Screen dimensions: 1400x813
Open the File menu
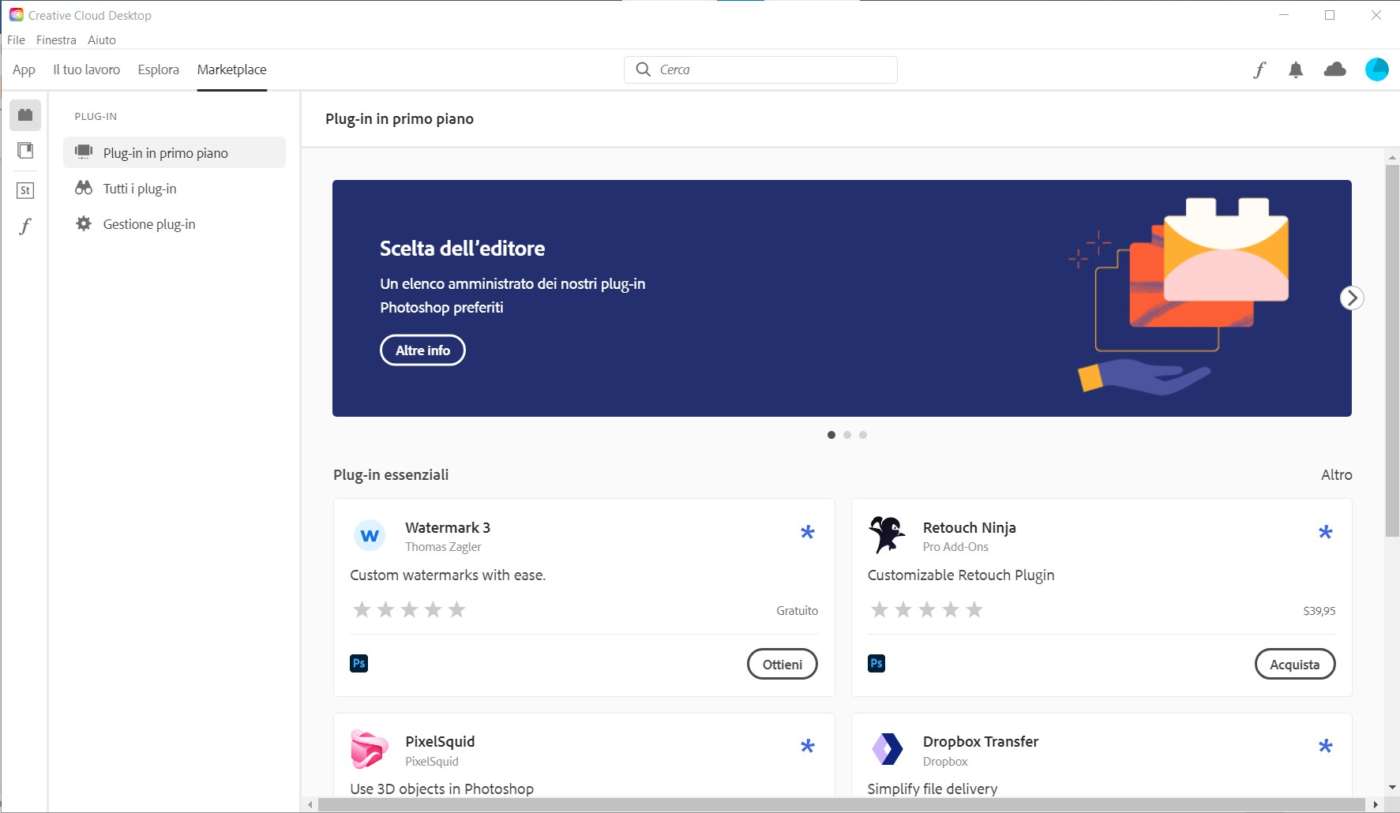point(15,40)
